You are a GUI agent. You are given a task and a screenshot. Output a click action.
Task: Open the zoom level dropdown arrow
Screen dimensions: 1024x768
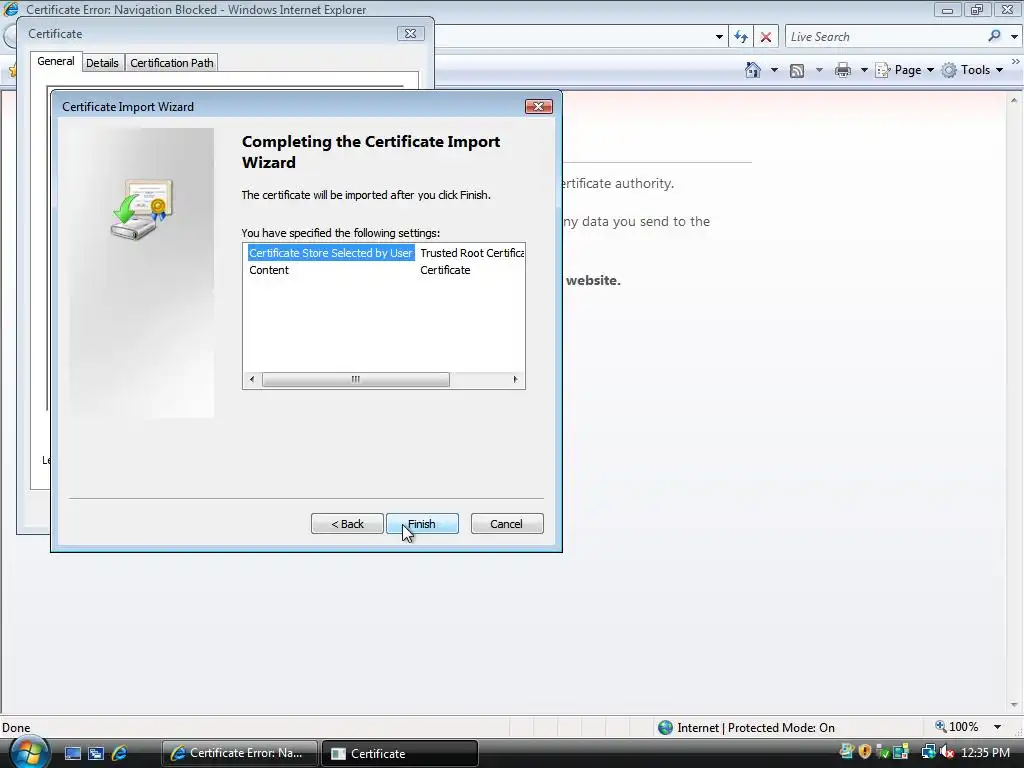click(x=997, y=727)
